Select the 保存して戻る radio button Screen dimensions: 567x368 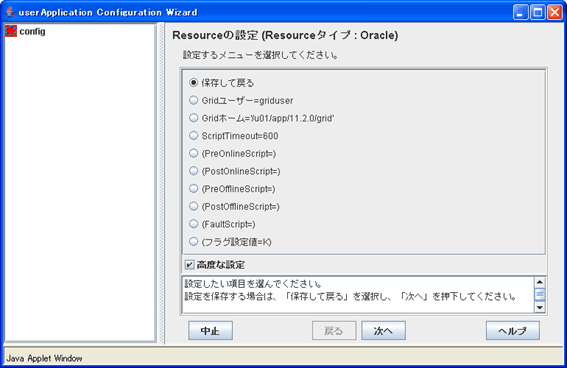coord(194,82)
